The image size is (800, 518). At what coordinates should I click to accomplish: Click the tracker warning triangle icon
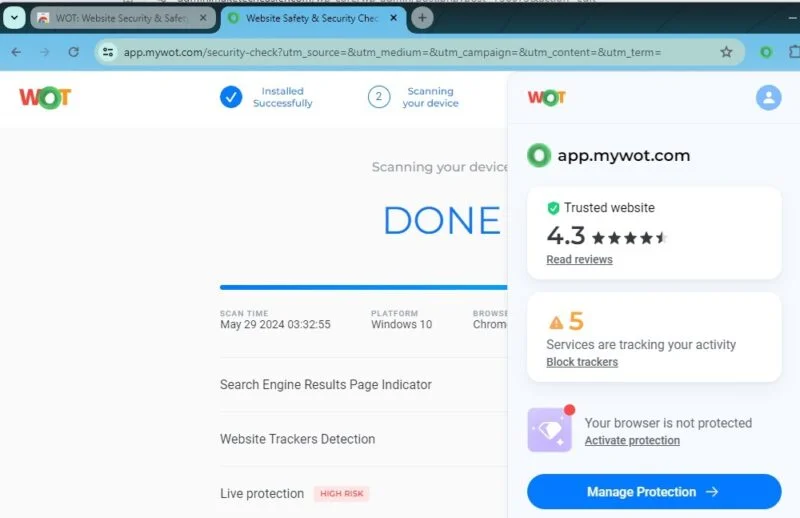[x=556, y=322]
